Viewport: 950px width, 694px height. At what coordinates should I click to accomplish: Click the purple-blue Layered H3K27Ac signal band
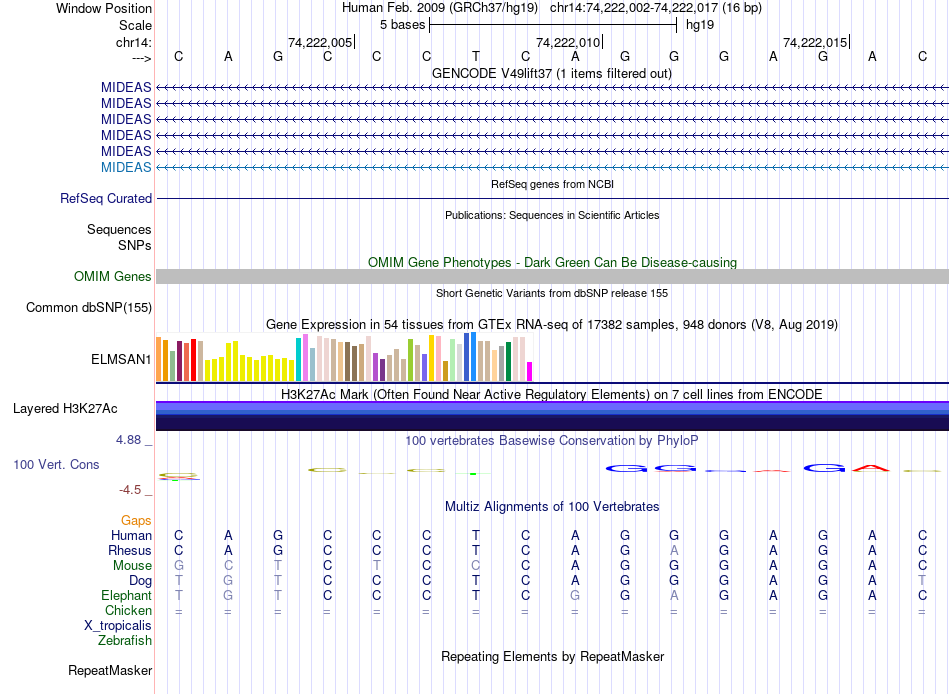(552, 416)
